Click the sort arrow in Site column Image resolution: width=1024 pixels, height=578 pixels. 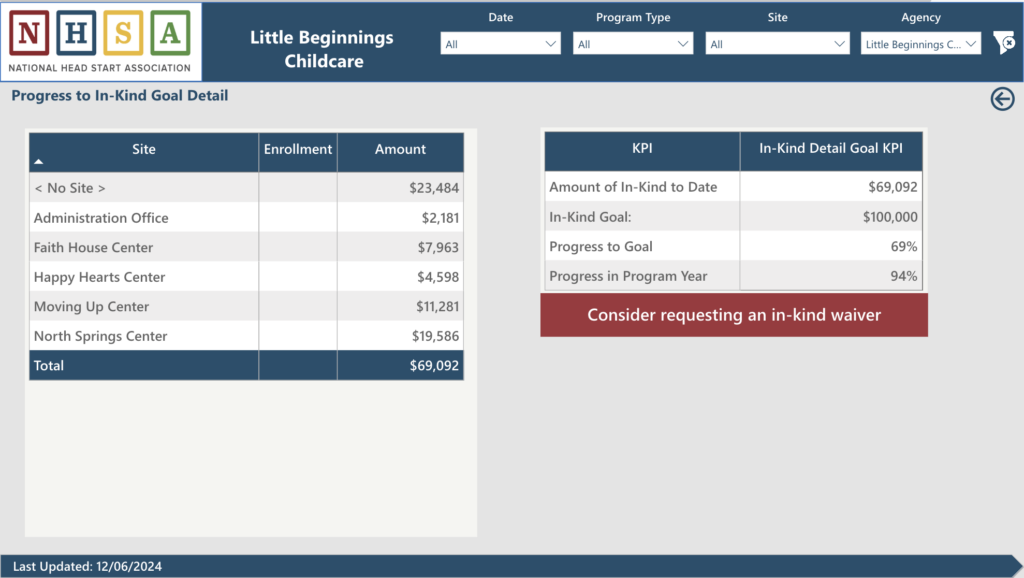pyautogui.click(x=39, y=161)
